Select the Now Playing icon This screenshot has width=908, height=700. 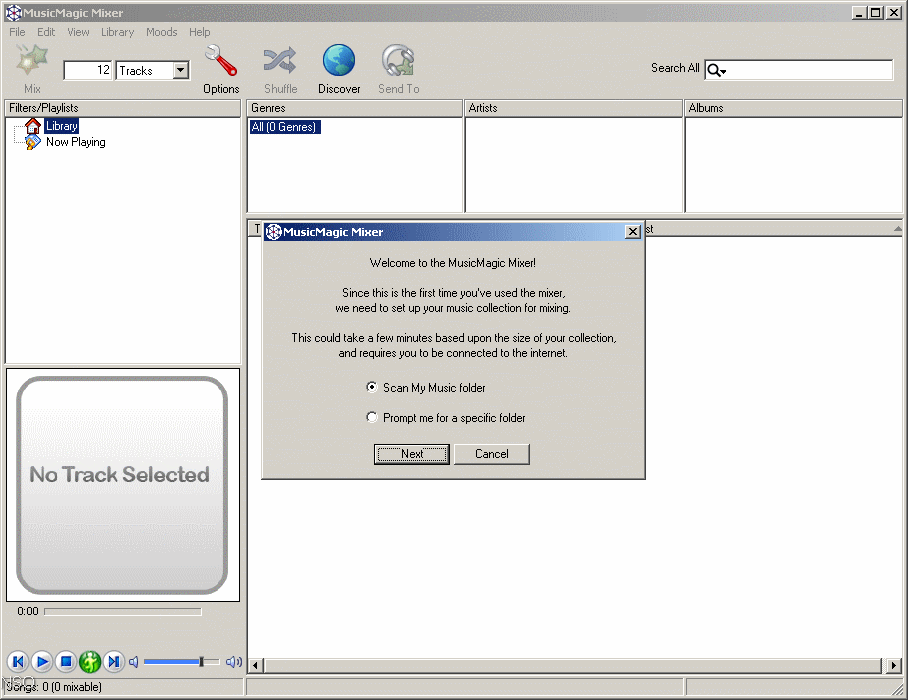[33, 142]
